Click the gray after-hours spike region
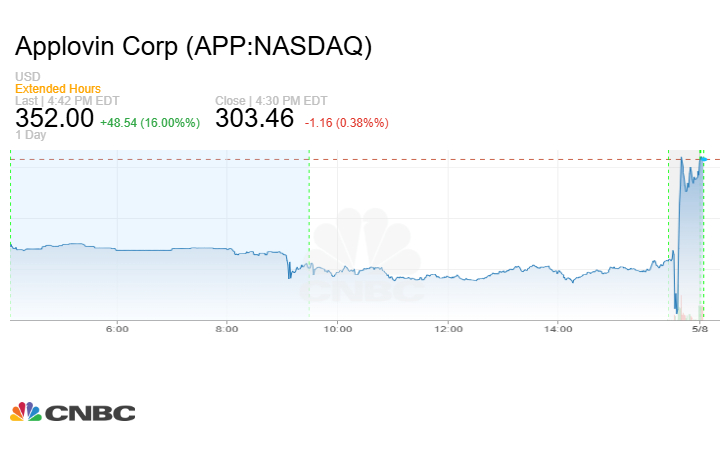Screen dimensions: 720x450 pyautogui.click(x=686, y=240)
